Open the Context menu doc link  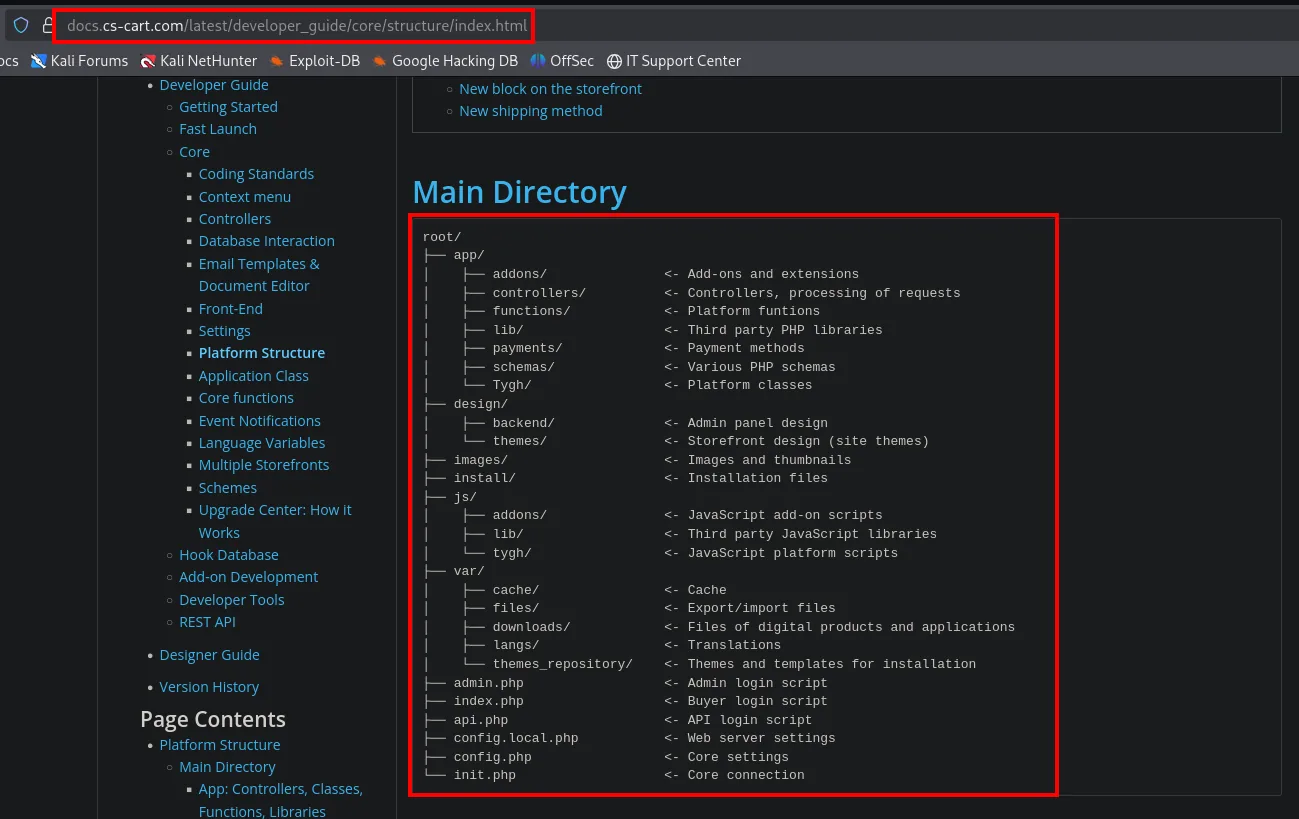(x=245, y=197)
